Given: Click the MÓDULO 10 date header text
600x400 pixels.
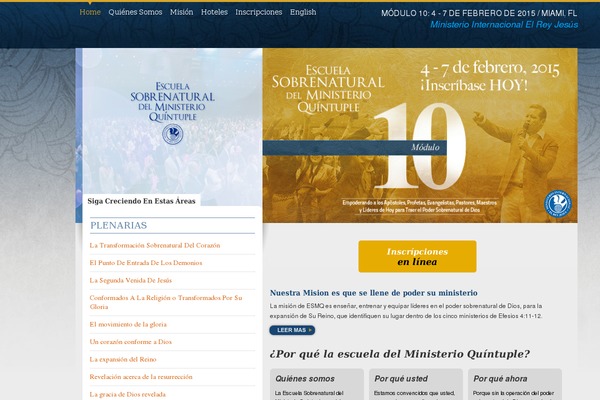Looking at the screenshot, I should click(x=479, y=13).
